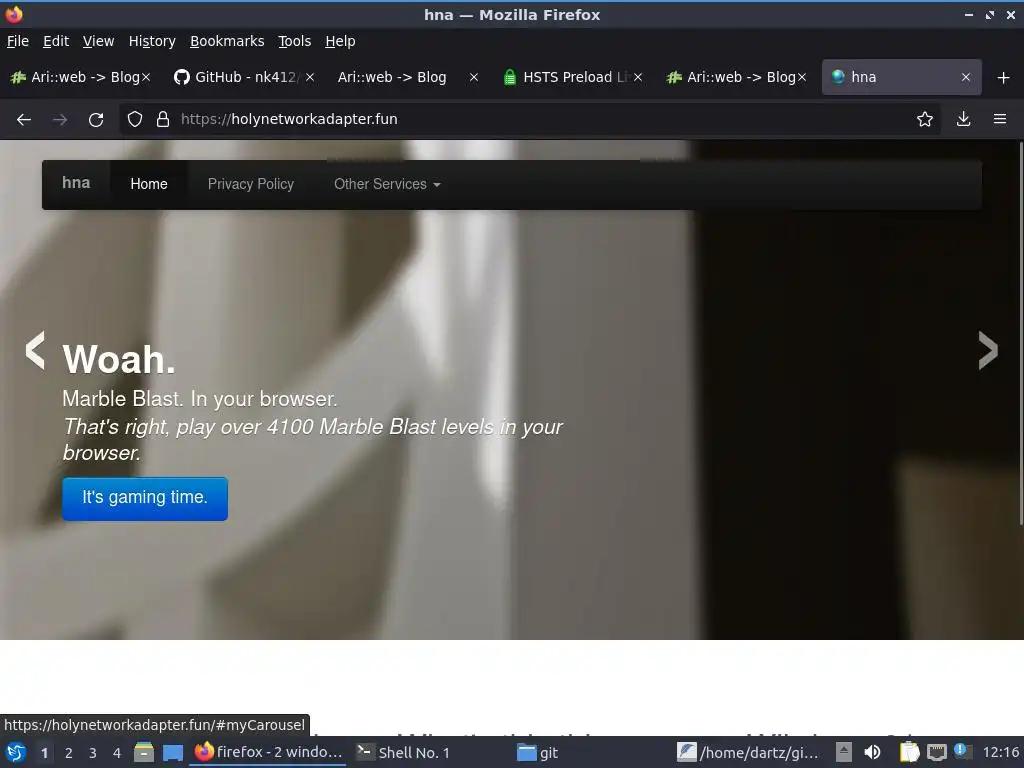Image resolution: width=1024 pixels, height=768 pixels.
Task: Click the firefox - 2 windows taskbar entry
Action: point(269,752)
